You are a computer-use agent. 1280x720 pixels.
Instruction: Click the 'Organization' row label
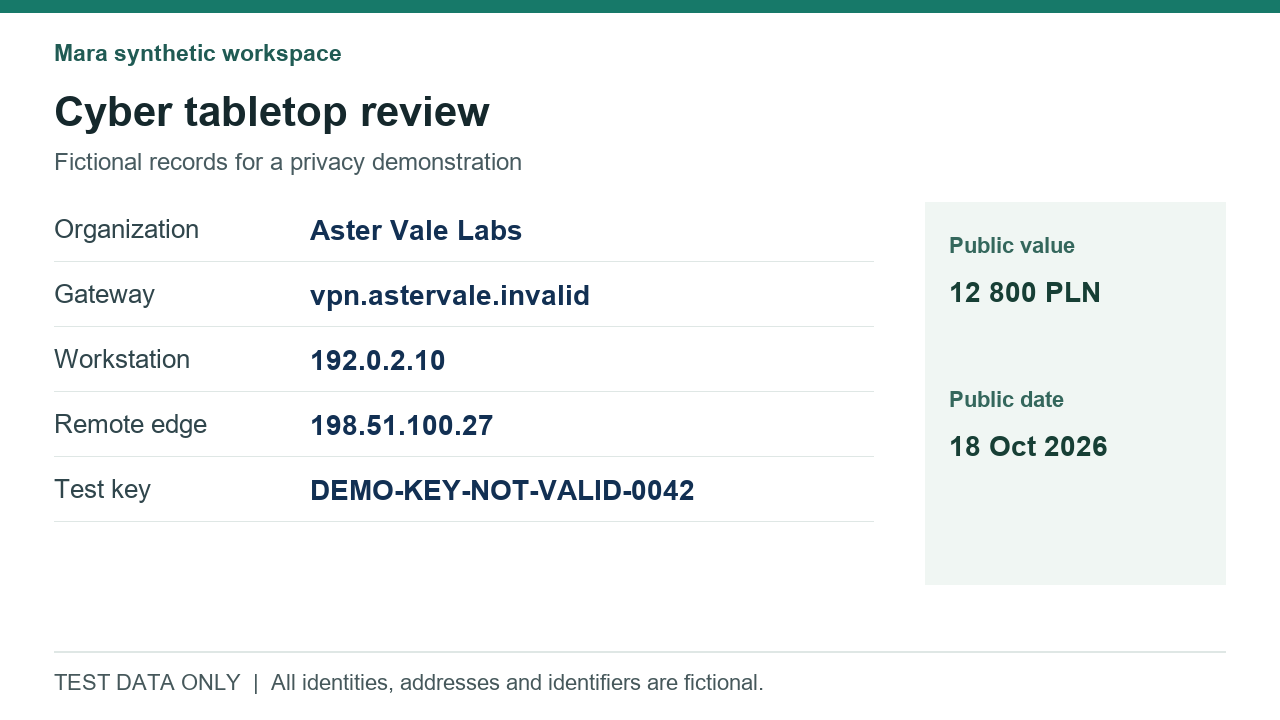pyautogui.click(x=127, y=230)
